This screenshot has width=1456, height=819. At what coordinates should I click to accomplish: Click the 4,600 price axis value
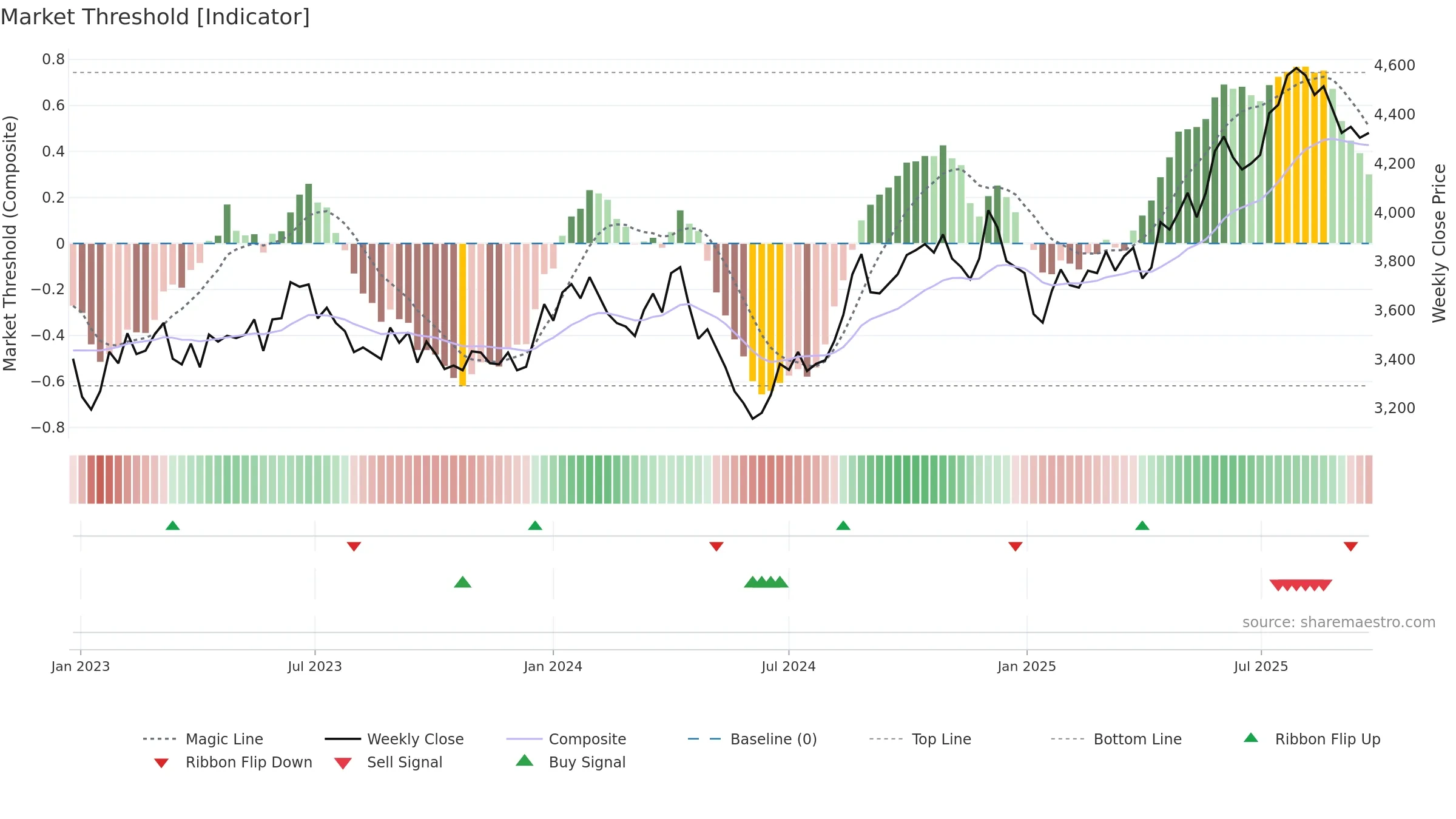(1395, 66)
